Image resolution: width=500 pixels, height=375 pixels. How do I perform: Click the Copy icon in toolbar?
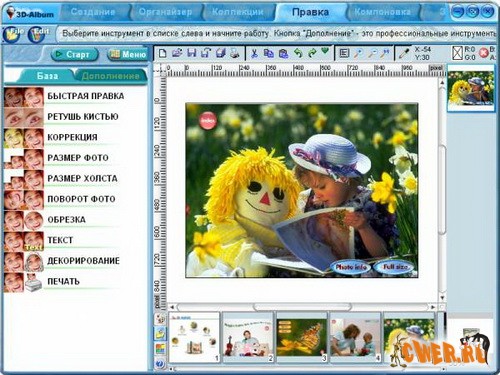[x=269, y=53]
